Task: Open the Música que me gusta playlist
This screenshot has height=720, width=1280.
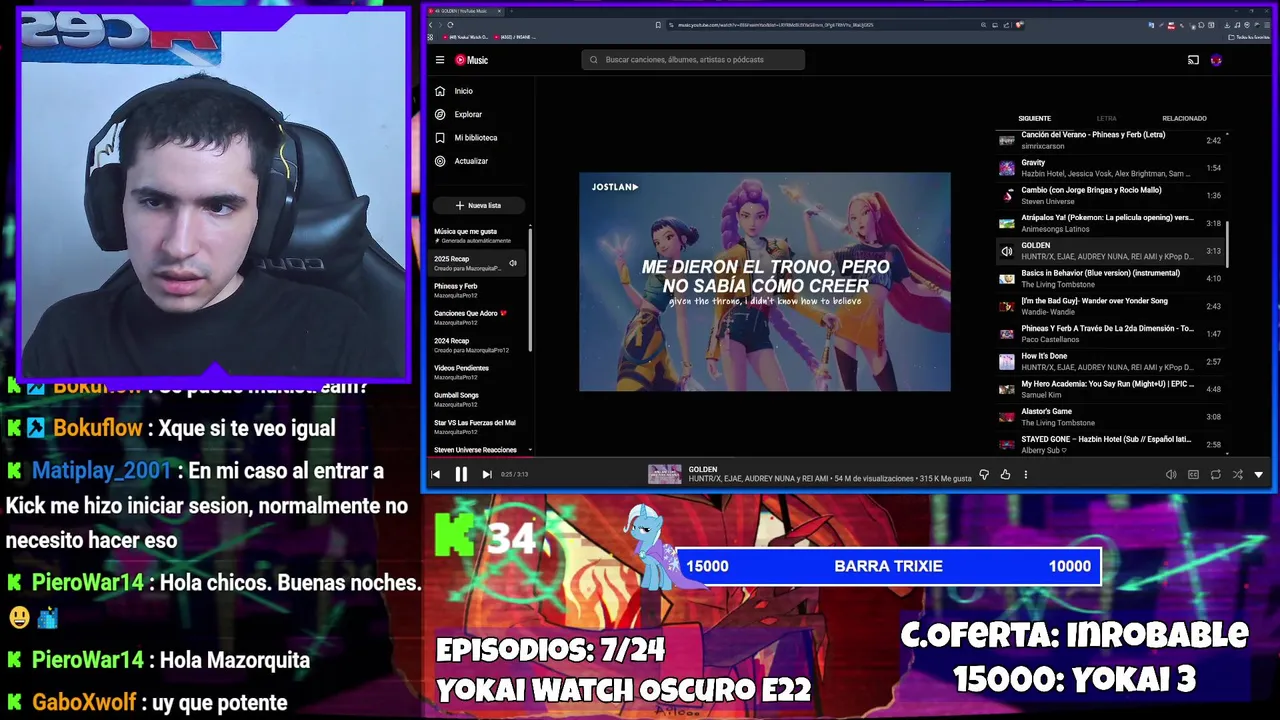Action: pos(478,236)
